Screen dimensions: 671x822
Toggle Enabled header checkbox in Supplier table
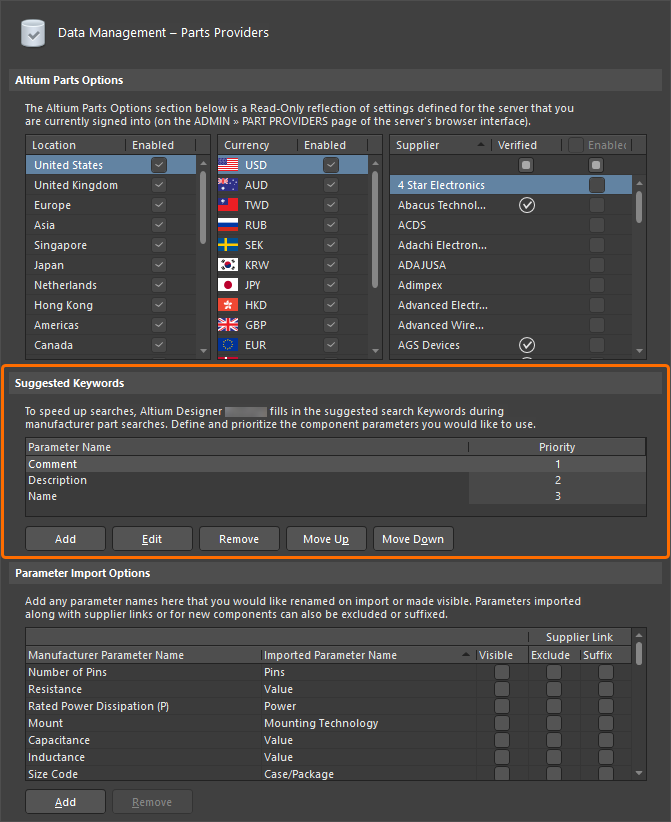[576, 145]
